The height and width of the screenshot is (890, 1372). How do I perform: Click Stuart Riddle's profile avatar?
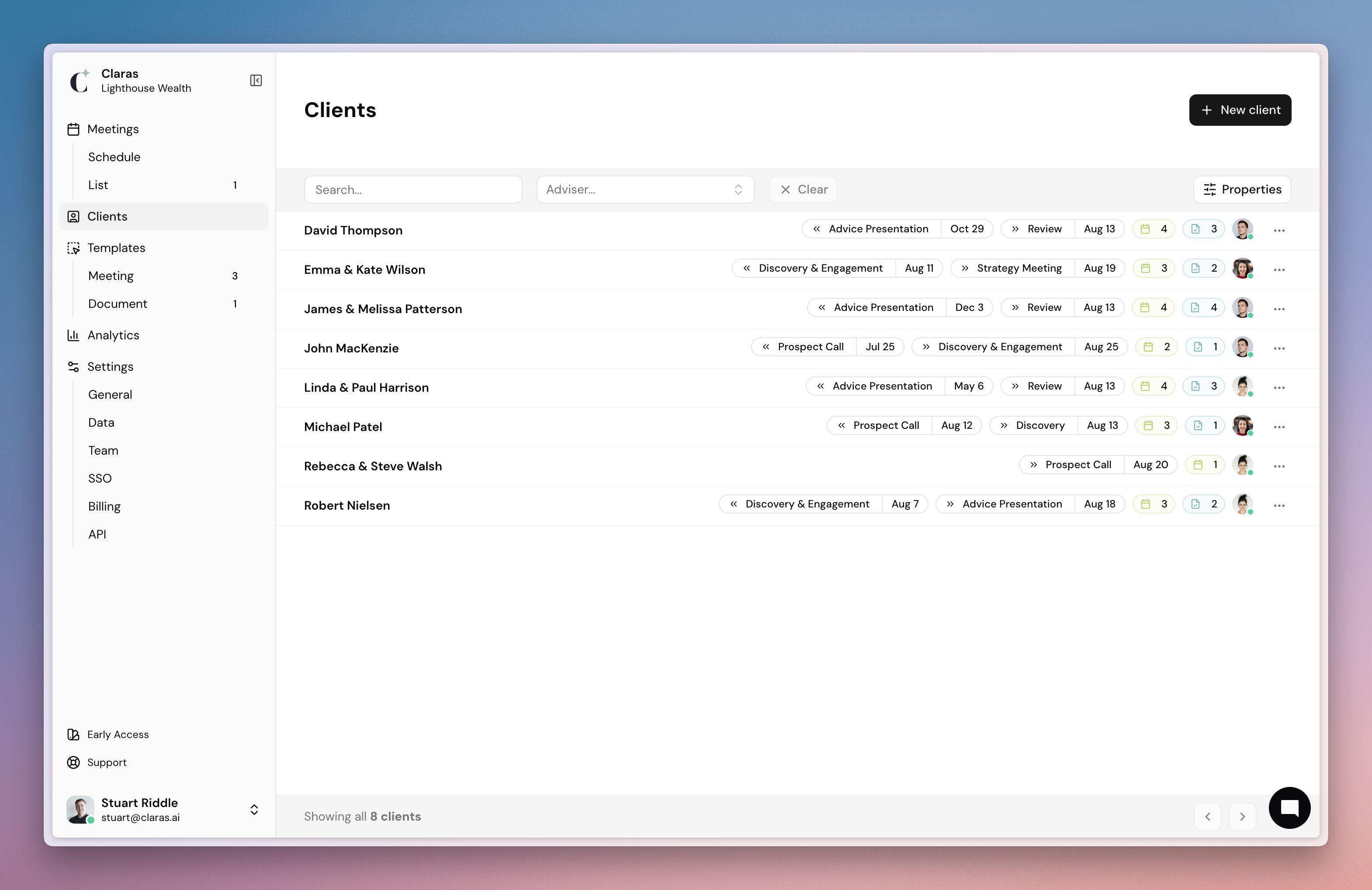(80, 809)
